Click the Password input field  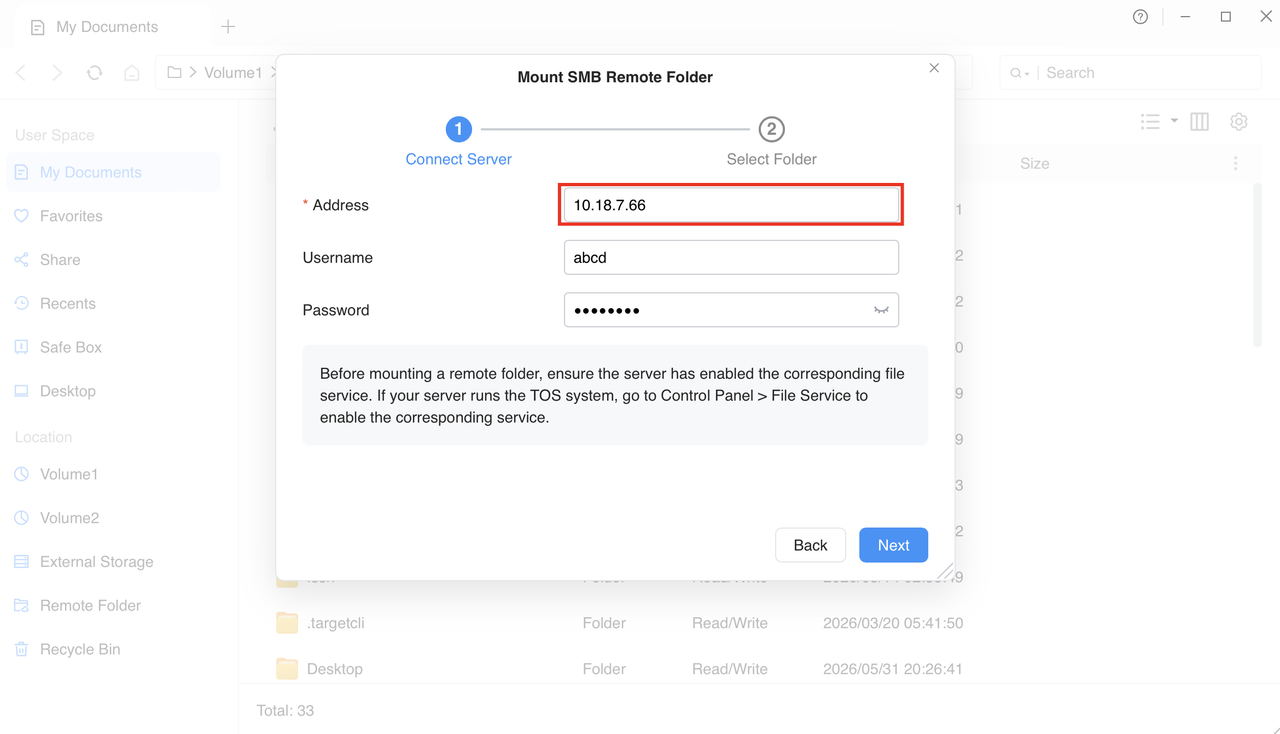pos(731,310)
